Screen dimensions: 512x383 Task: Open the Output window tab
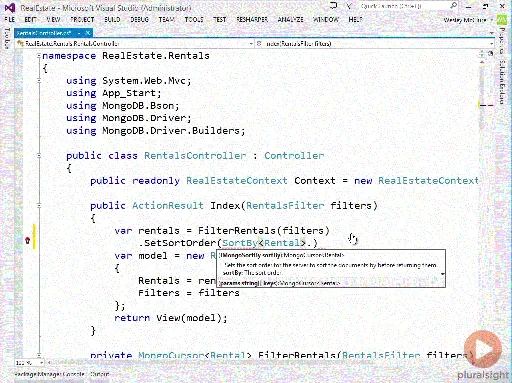[x=100, y=374]
